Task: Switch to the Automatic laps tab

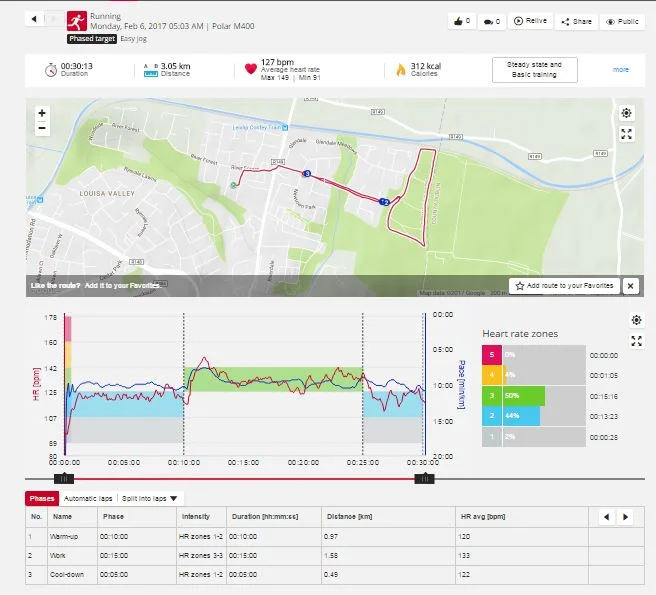Action: click(88, 498)
